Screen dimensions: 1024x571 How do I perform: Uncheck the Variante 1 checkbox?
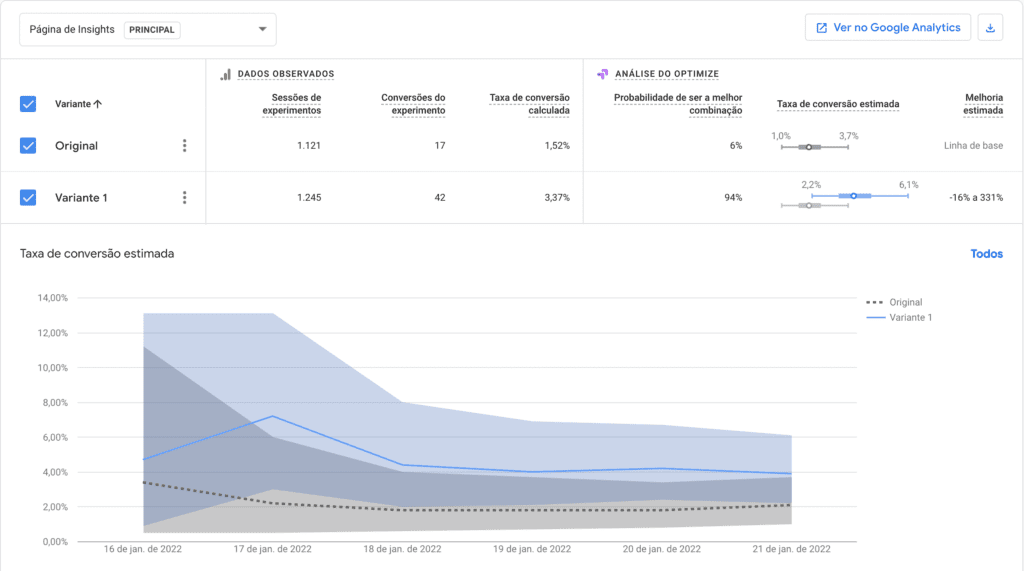(x=28, y=197)
